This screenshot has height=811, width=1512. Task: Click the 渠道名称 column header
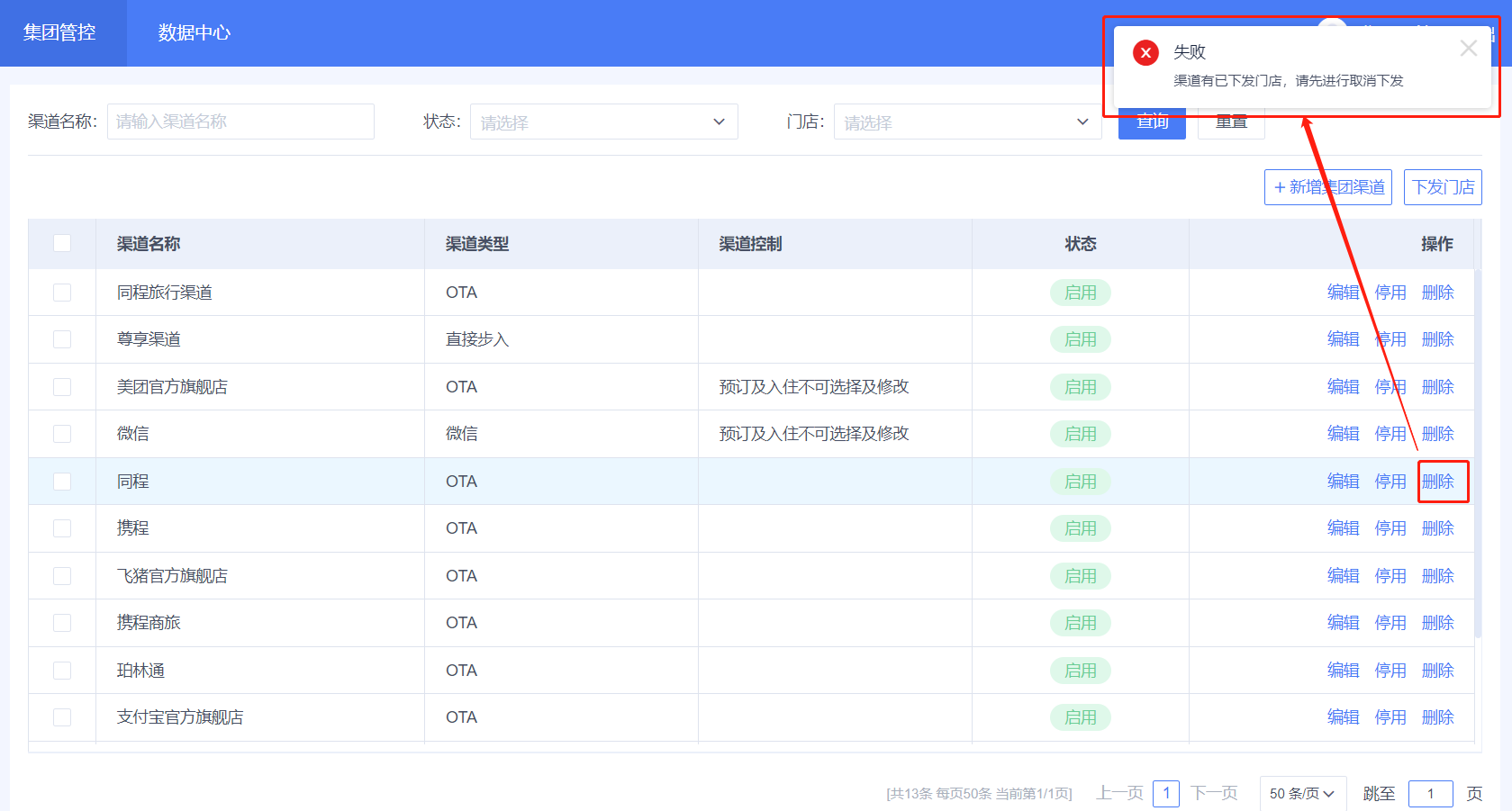pyautogui.click(x=149, y=244)
